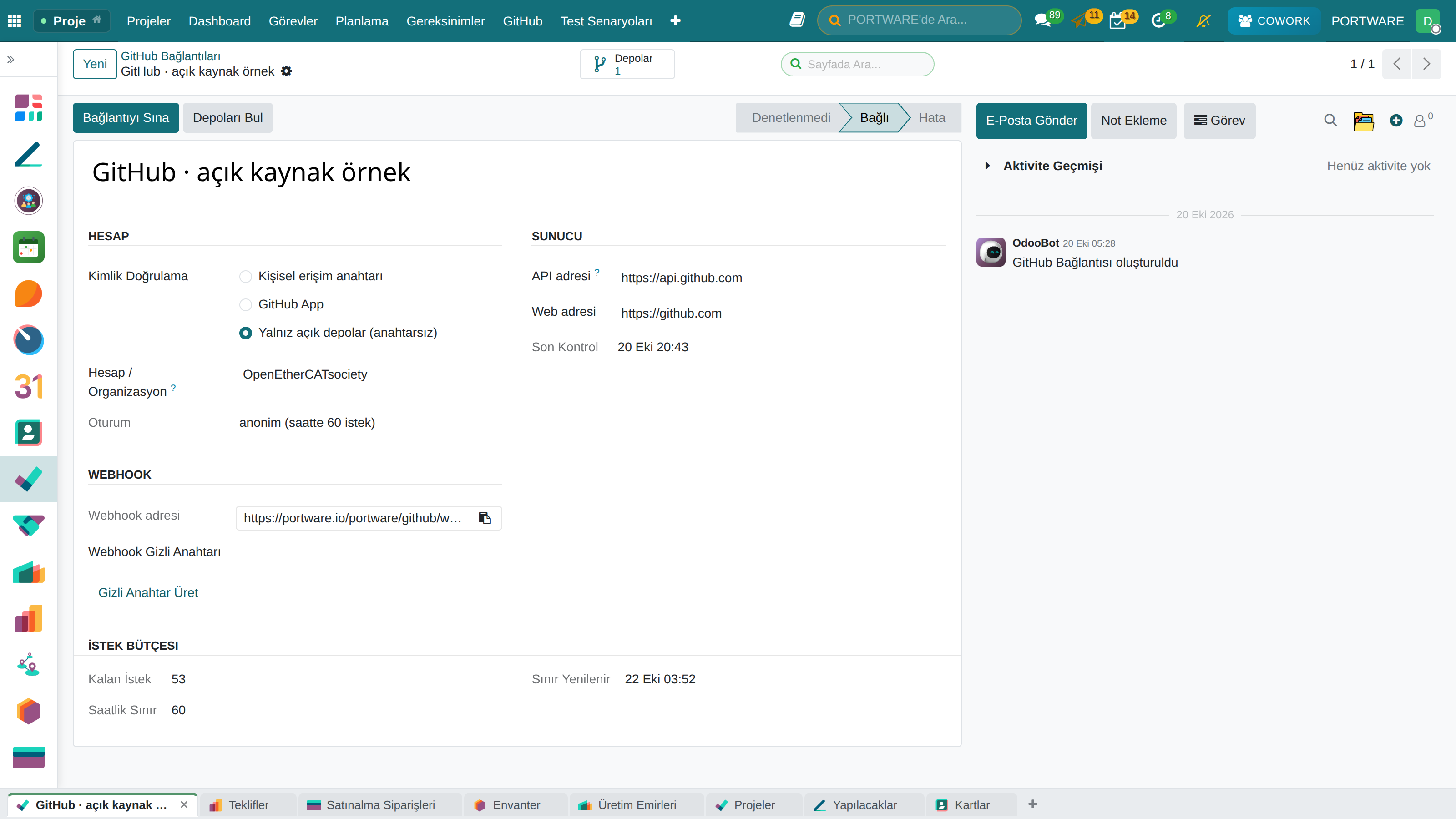Open the pencil to-do app in the sidebar
The height and width of the screenshot is (819, 1456).
tap(28, 154)
